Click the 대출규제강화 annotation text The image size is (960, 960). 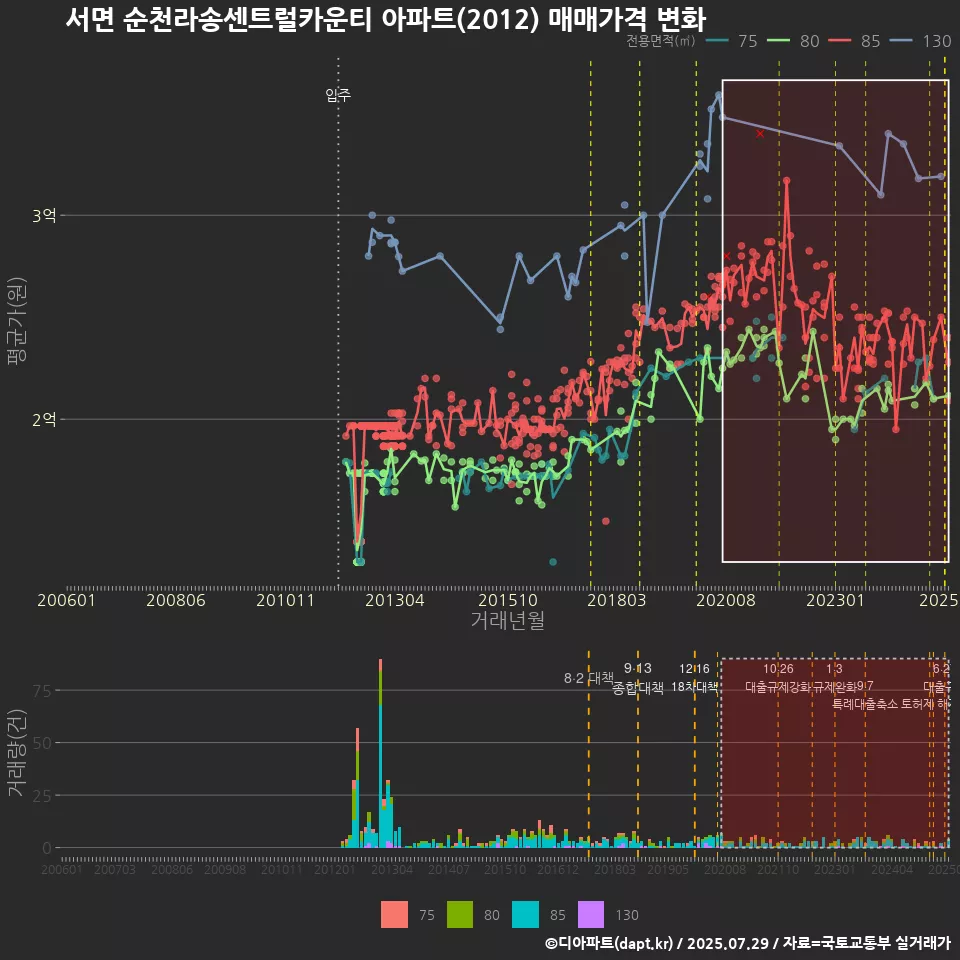778,687
